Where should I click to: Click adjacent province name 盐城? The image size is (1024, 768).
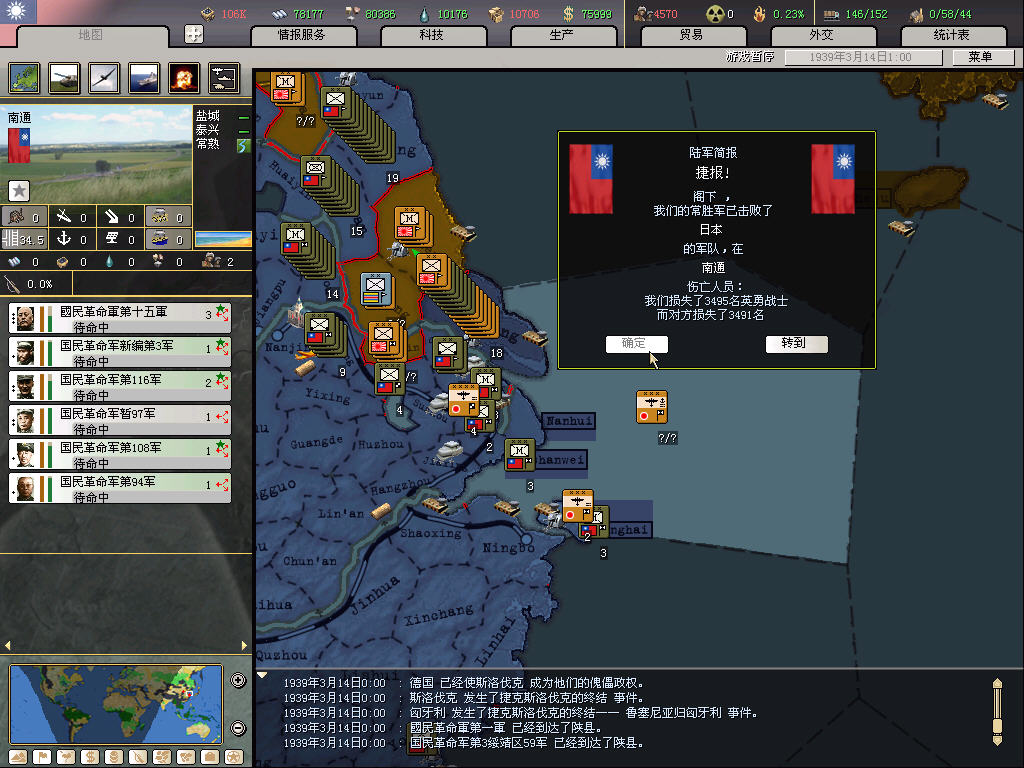pyautogui.click(x=208, y=116)
